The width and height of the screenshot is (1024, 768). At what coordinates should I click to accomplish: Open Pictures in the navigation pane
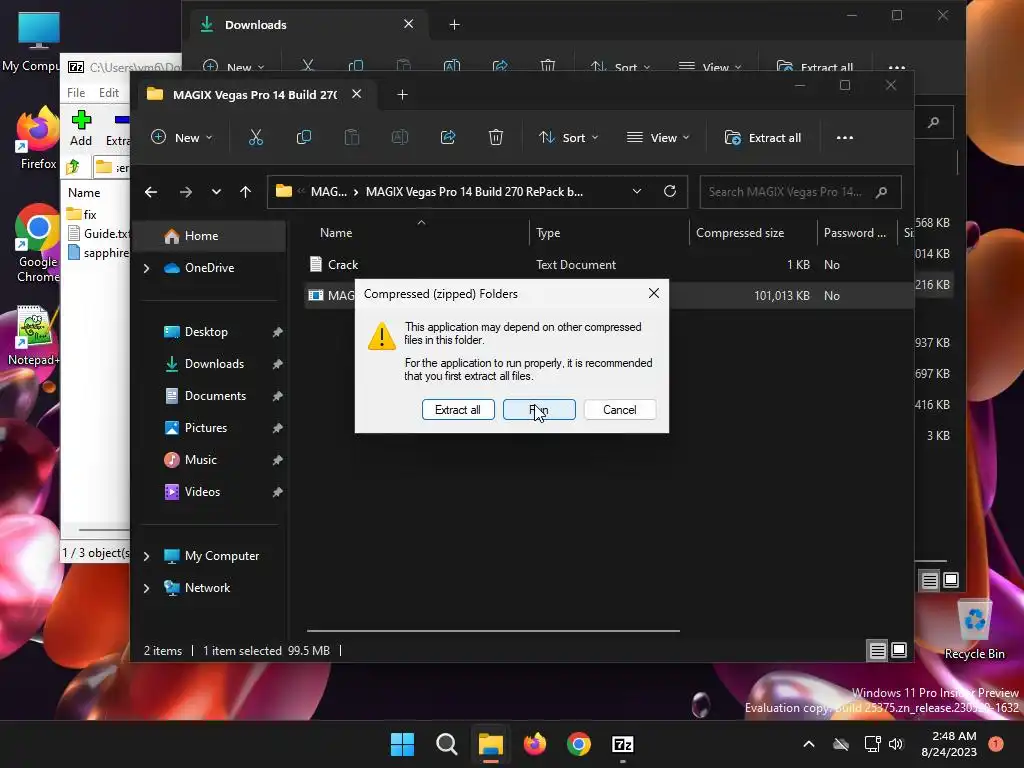pos(205,428)
